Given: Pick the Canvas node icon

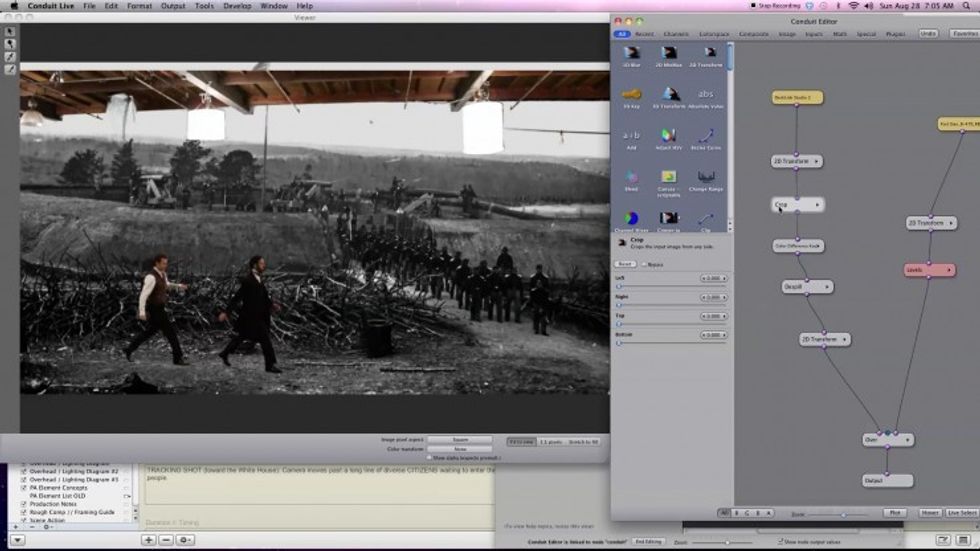Looking at the screenshot, I should click(x=669, y=177).
